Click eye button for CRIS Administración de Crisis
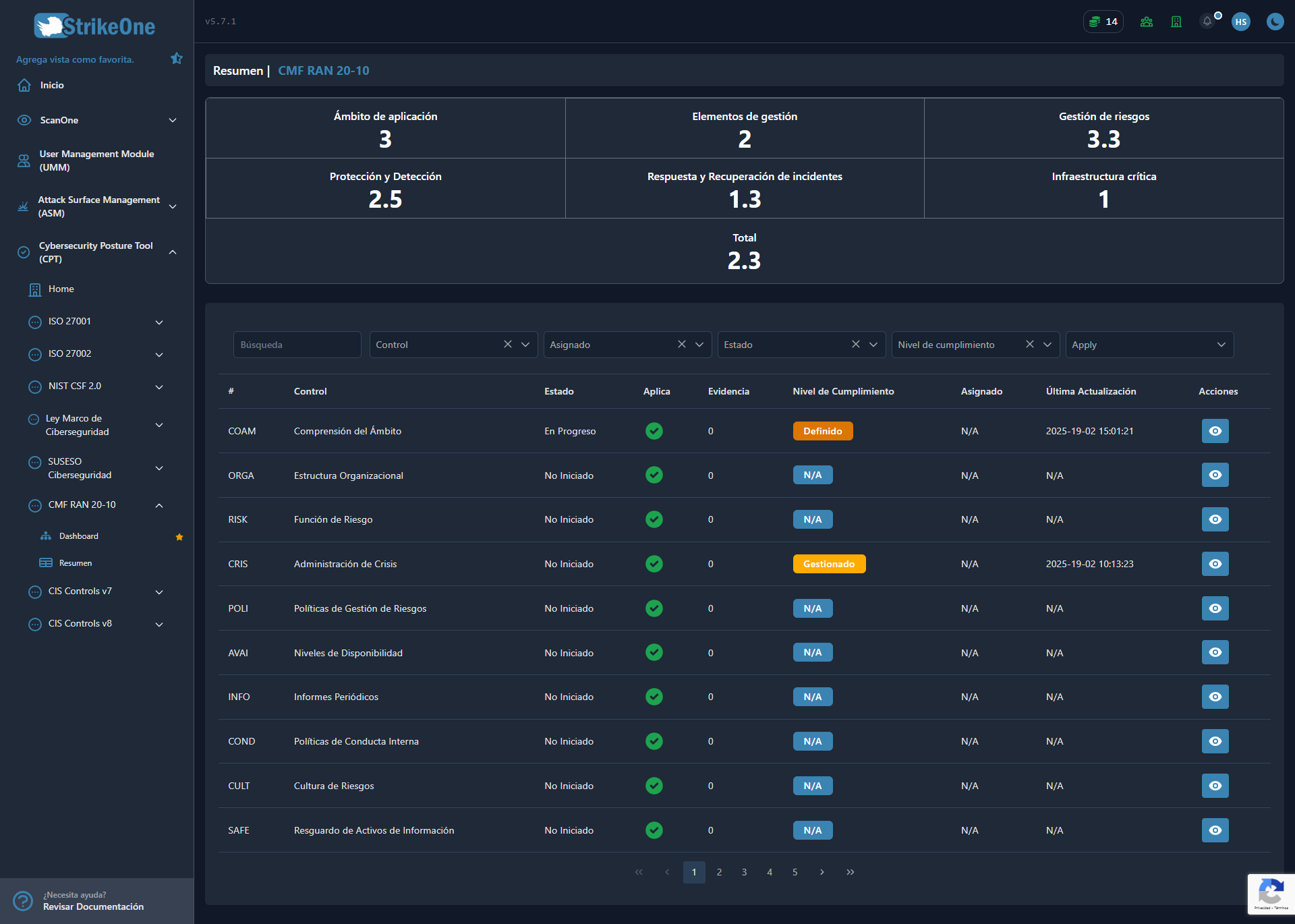 (1215, 564)
